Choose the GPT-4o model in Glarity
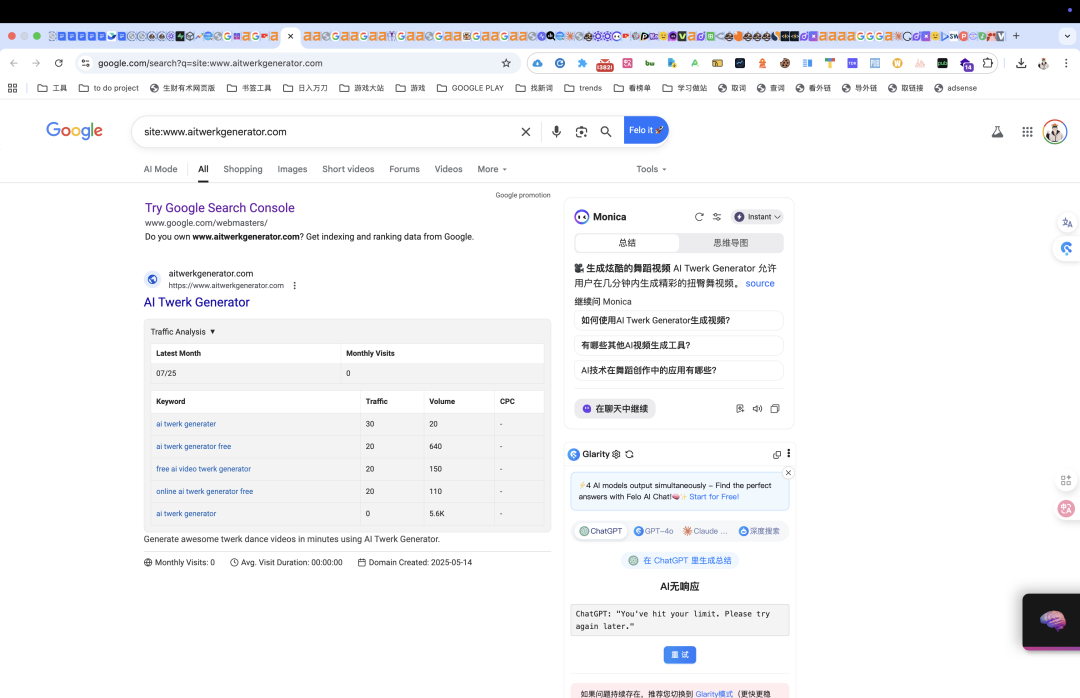 653,531
